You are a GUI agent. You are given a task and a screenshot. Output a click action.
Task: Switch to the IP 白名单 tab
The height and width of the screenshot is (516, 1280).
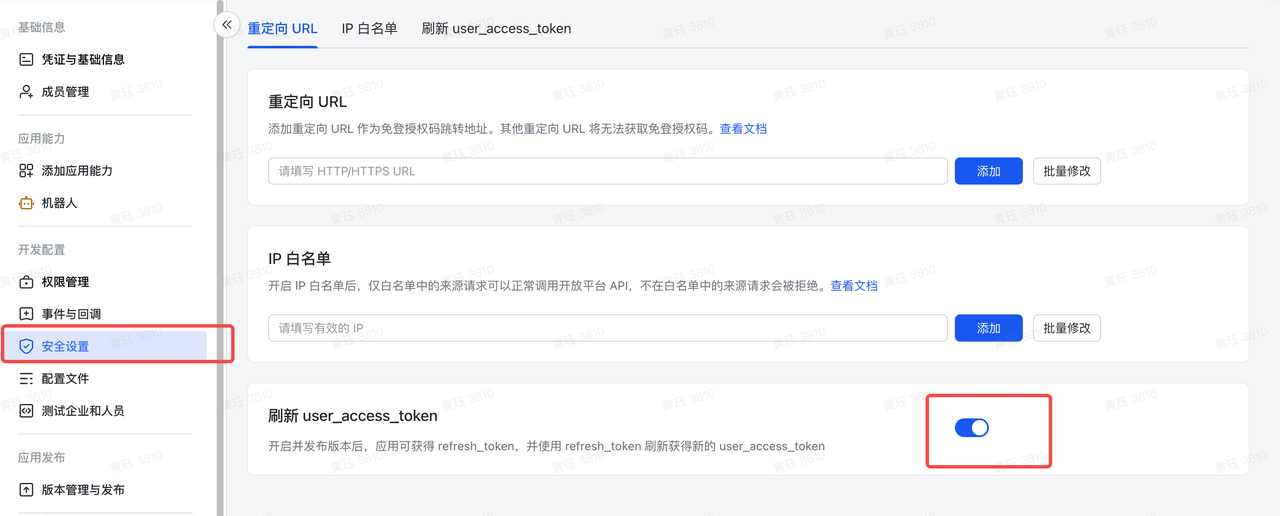coord(369,28)
